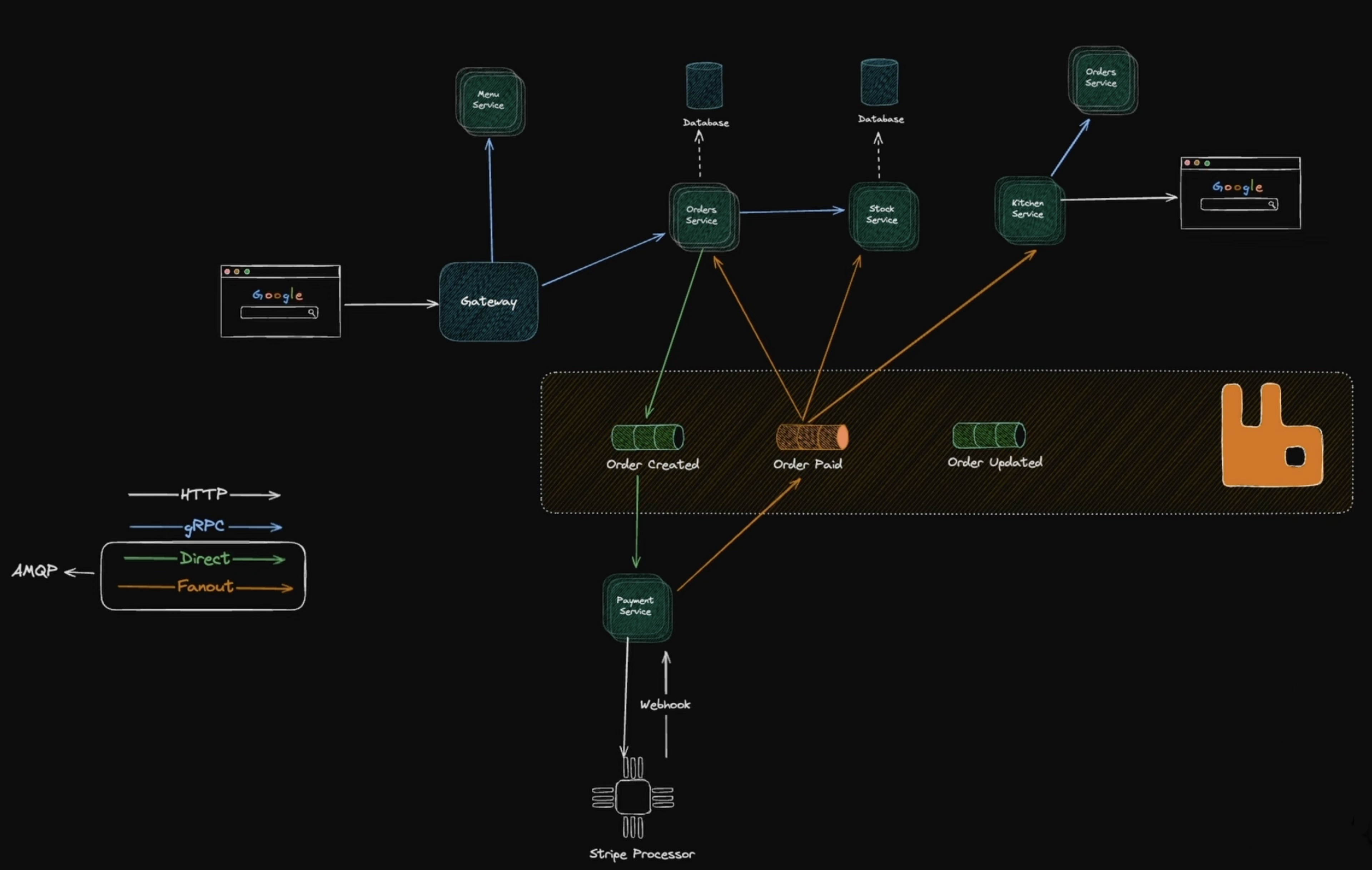Click the magnifier icon in left Google window
The image size is (1372, 870).
tap(312, 312)
